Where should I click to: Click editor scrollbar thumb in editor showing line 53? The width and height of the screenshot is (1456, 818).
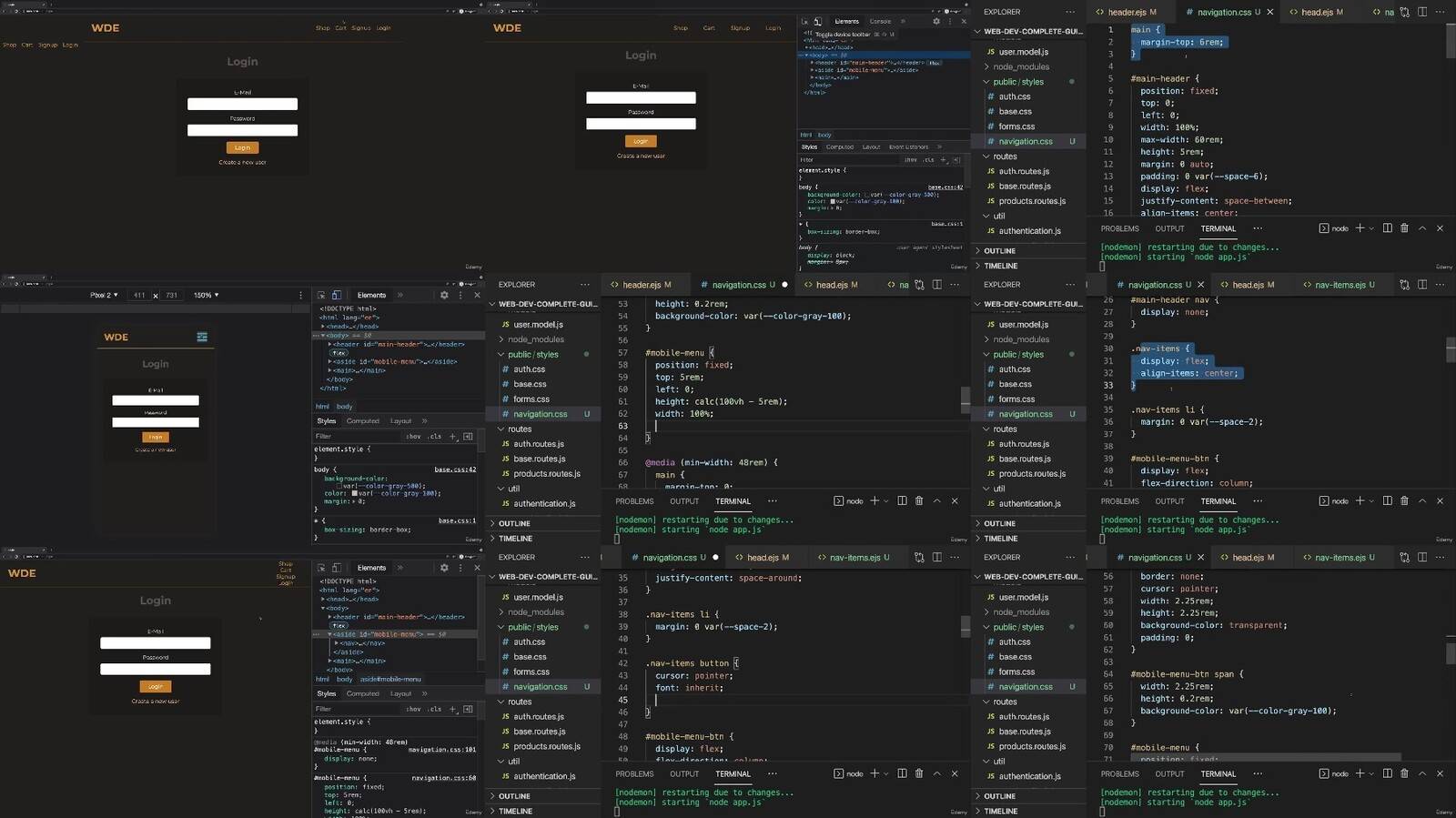click(966, 400)
